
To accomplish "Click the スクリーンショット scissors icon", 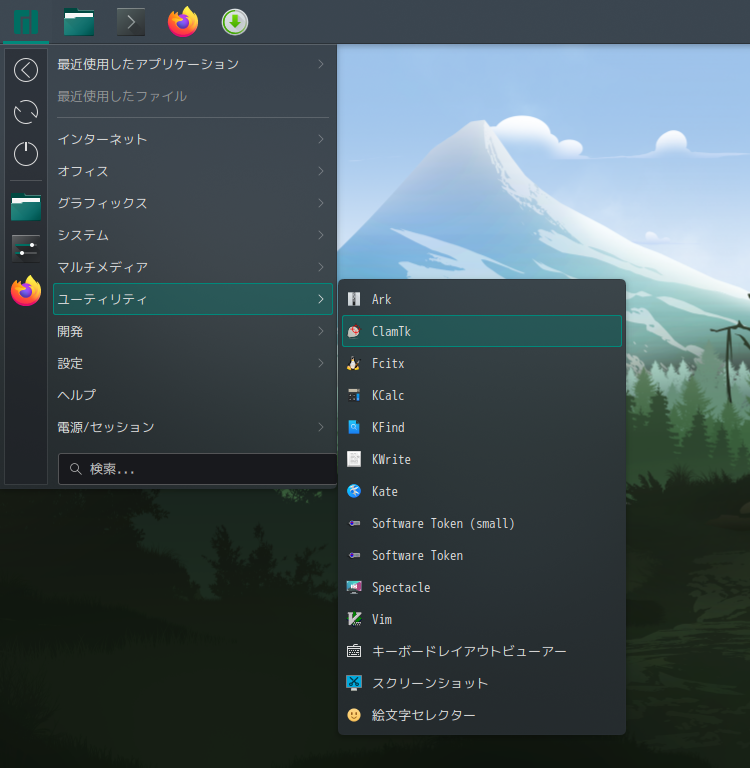I will coord(354,683).
